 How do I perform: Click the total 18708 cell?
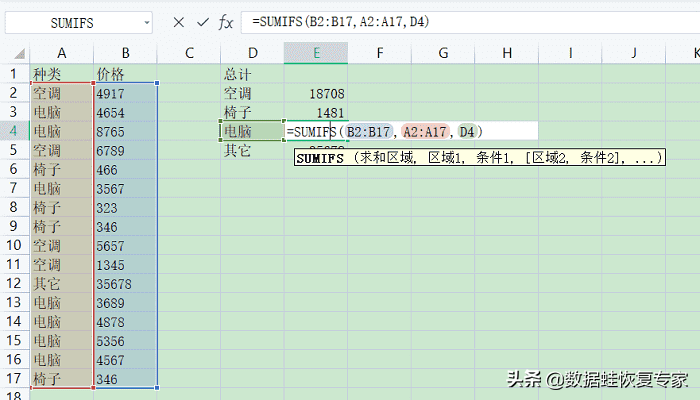[x=316, y=93]
